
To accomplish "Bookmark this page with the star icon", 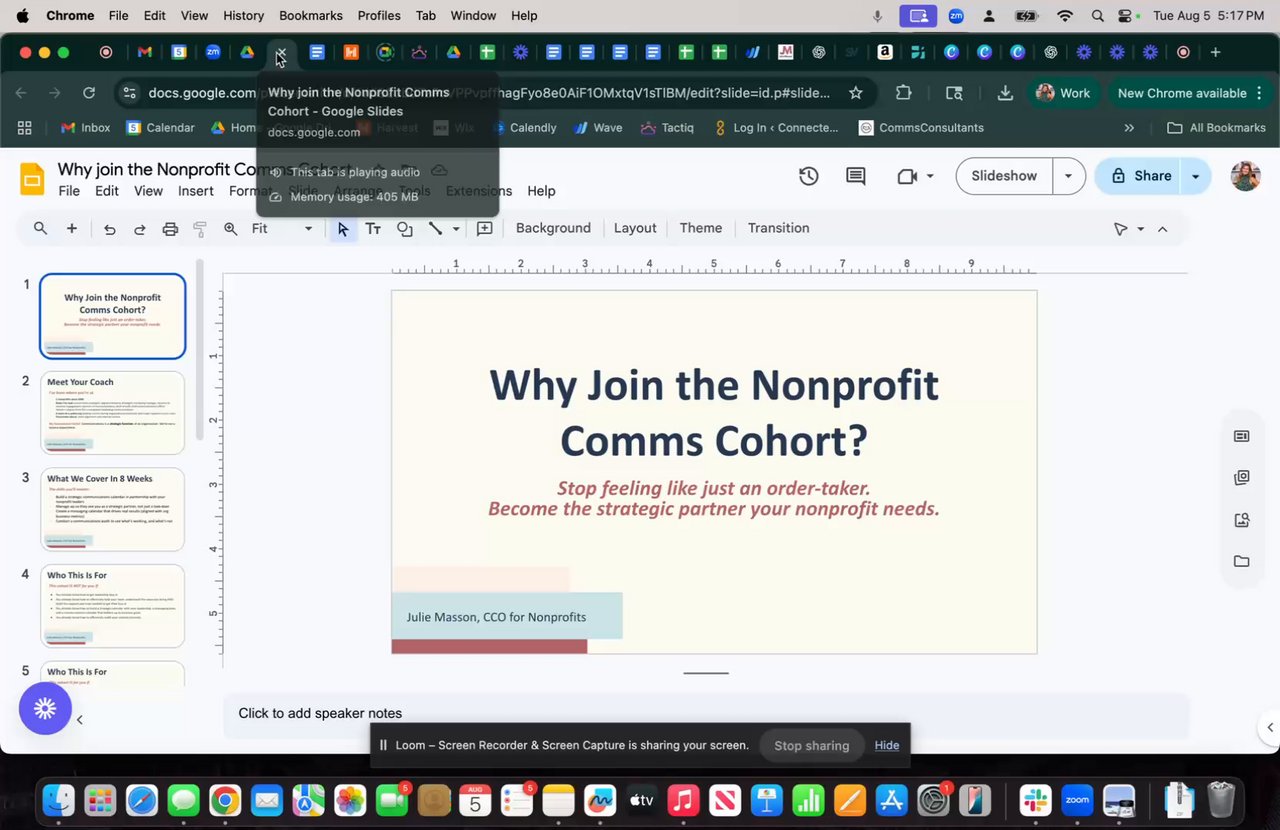I will point(855,93).
